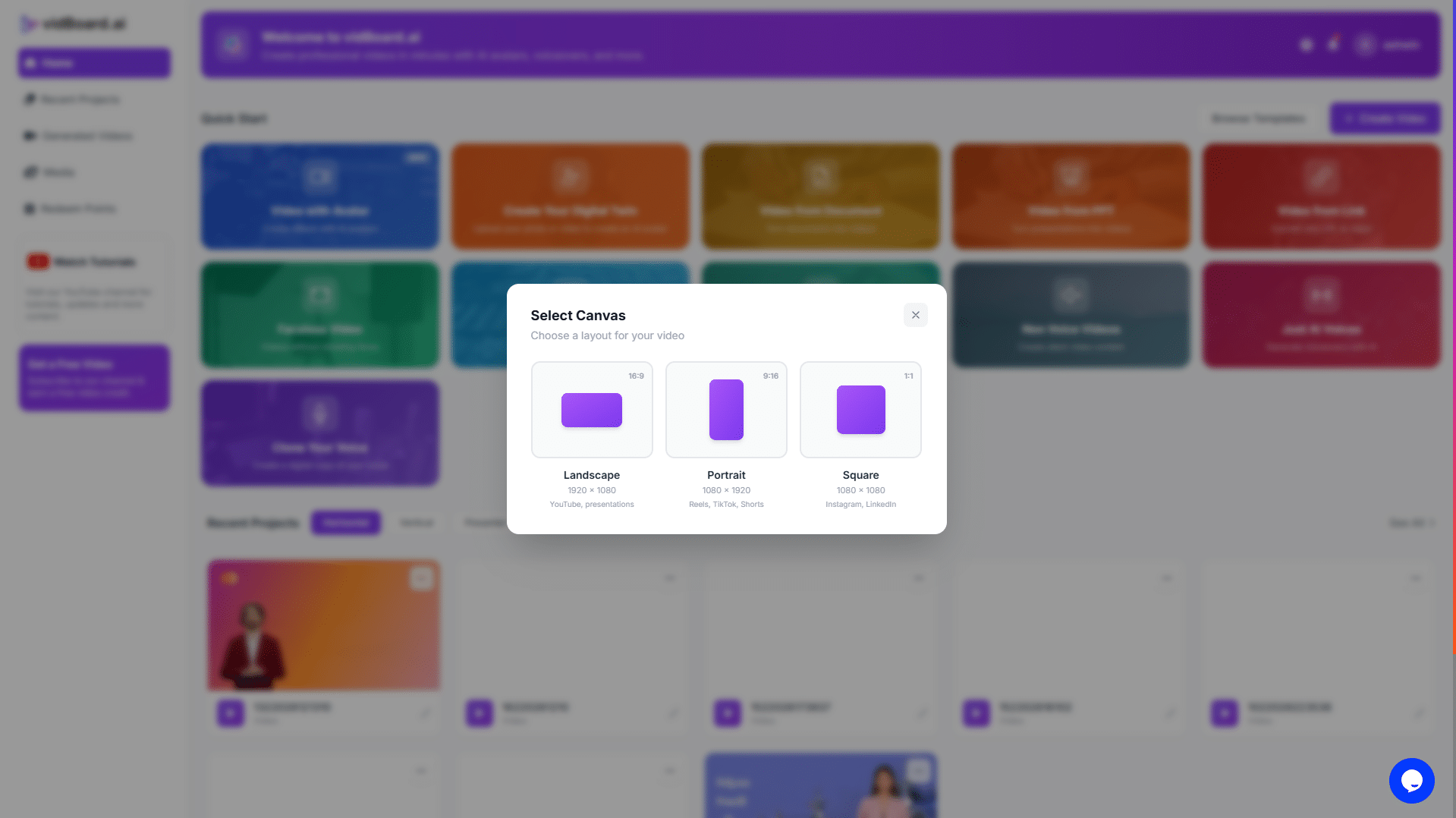The height and width of the screenshot is (818, 1456).
Task: Select the Generated Videos sidebar icon
Action: click(29, 136)
